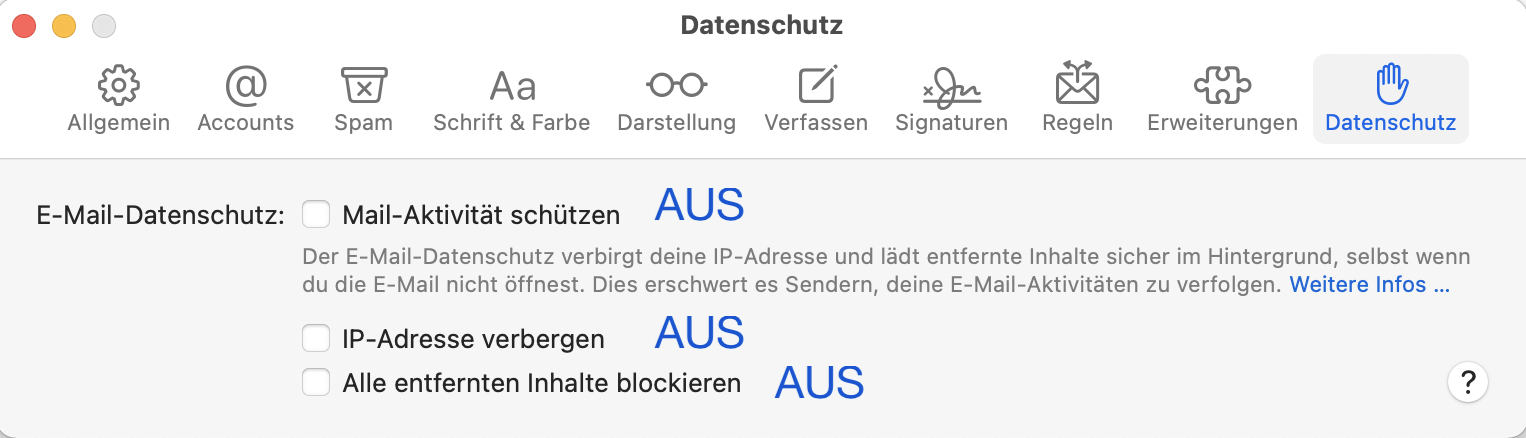Enable Mail-Aktivität schützen checkbox

click(x=317, y=214)
